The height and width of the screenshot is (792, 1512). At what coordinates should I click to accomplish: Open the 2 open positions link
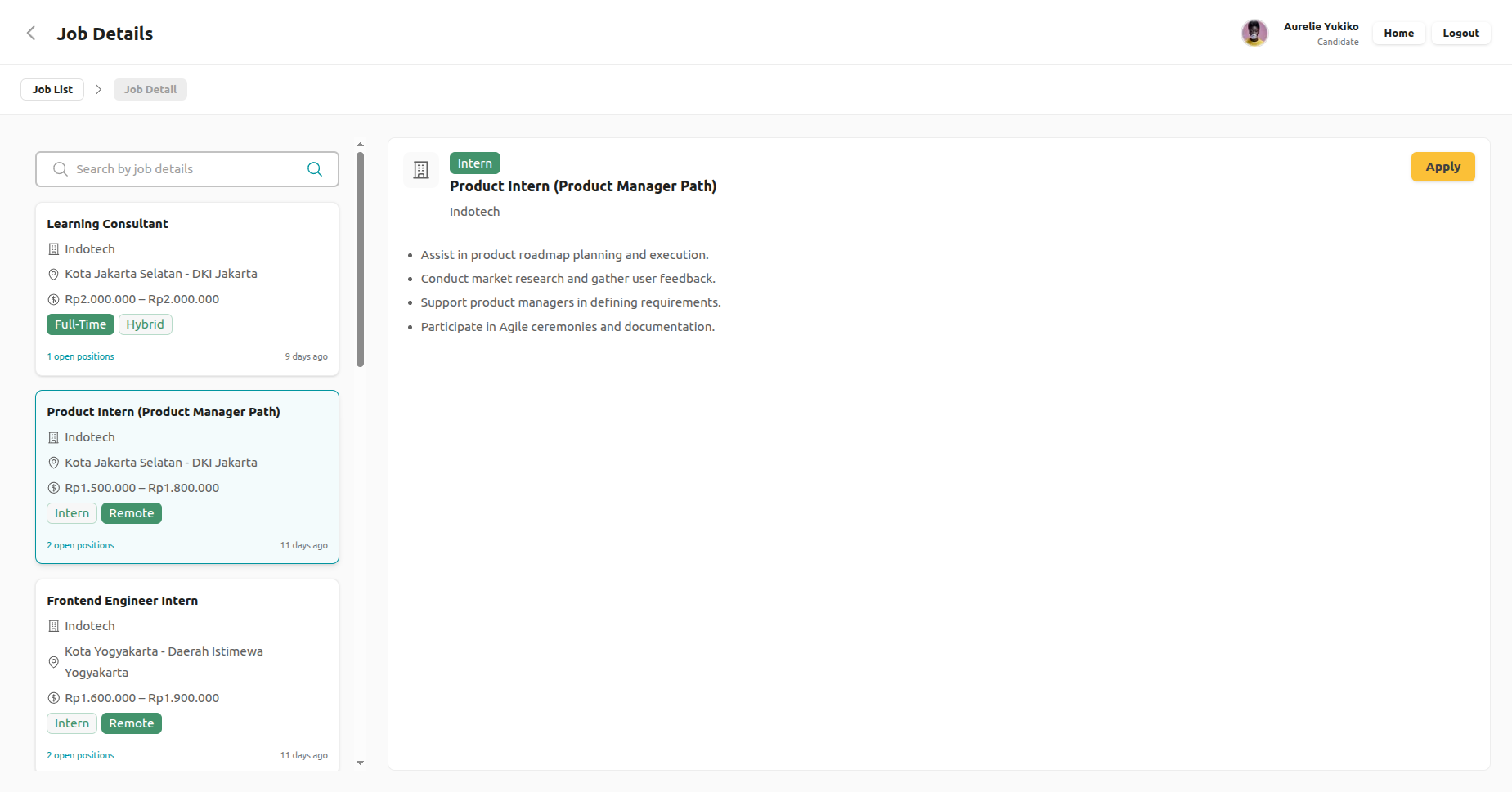[x=80, y=544]
